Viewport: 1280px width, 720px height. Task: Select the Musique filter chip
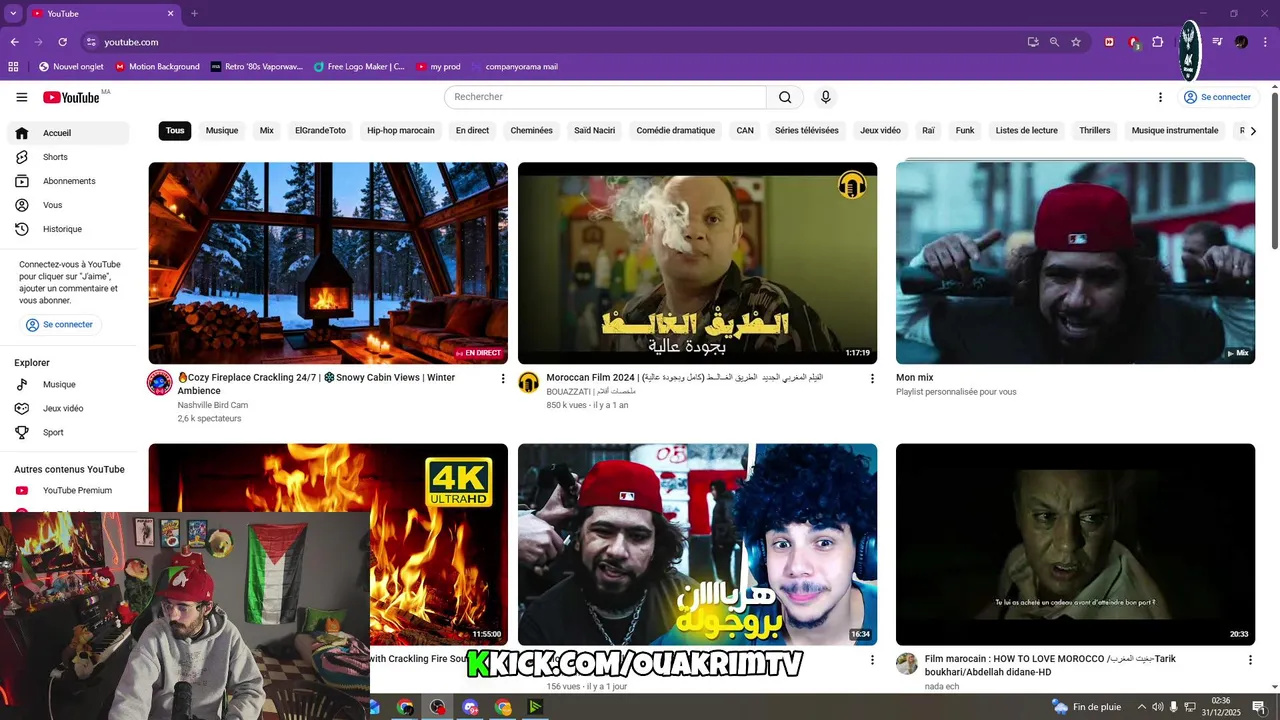(222, 131)
